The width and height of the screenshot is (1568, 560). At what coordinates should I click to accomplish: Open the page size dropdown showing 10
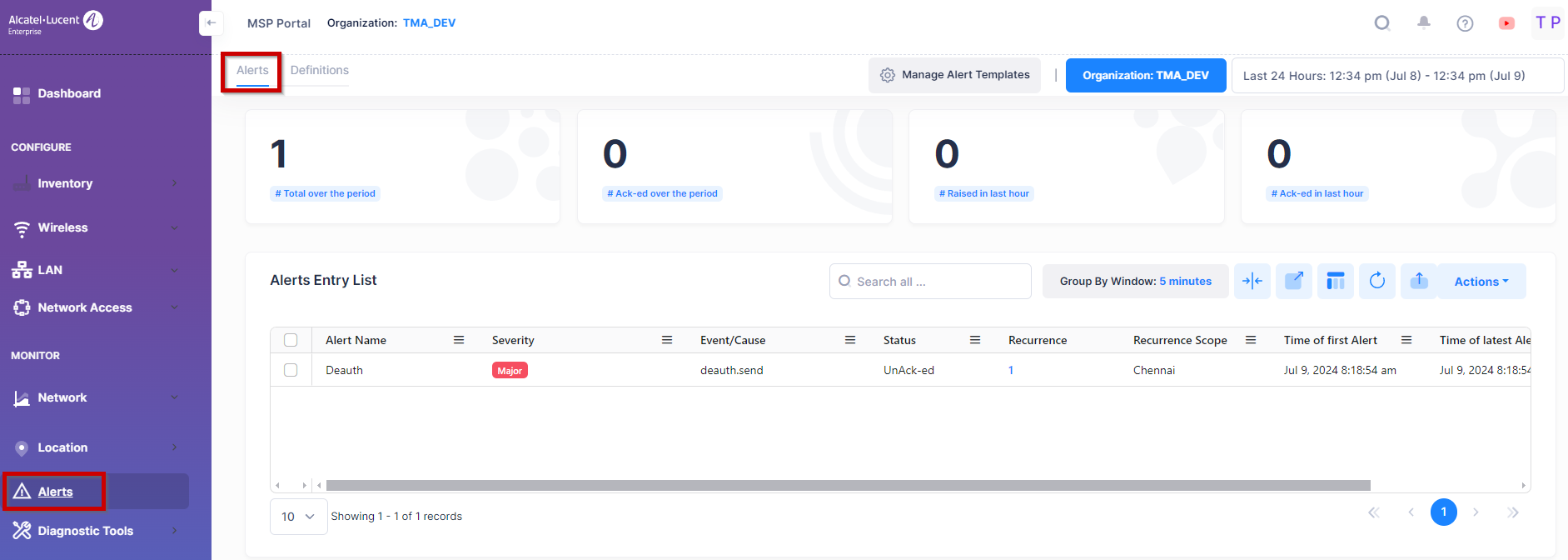[298, 517]
